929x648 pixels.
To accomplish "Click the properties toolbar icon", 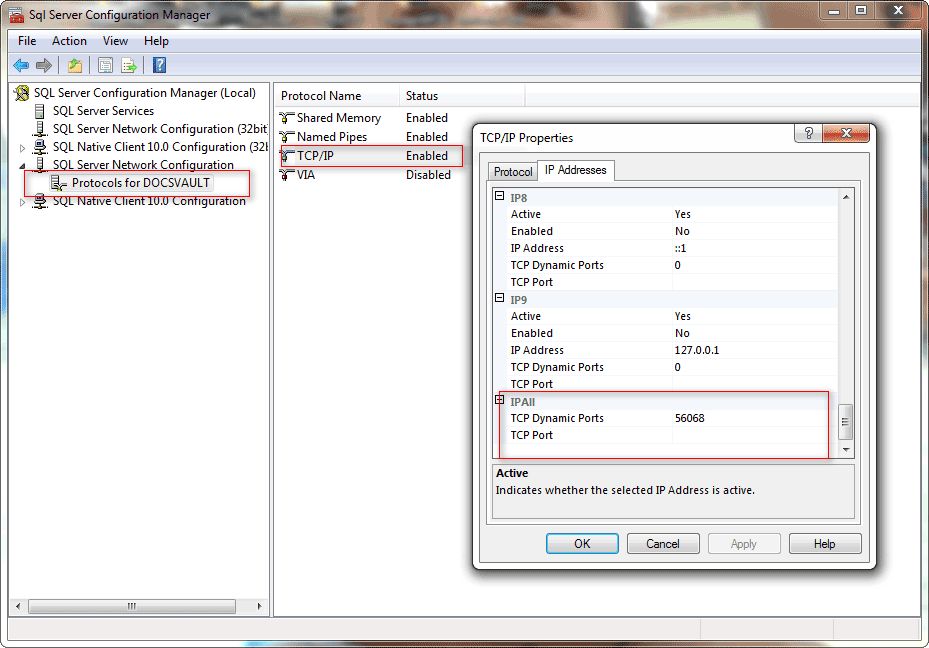I will pos(105,65).
